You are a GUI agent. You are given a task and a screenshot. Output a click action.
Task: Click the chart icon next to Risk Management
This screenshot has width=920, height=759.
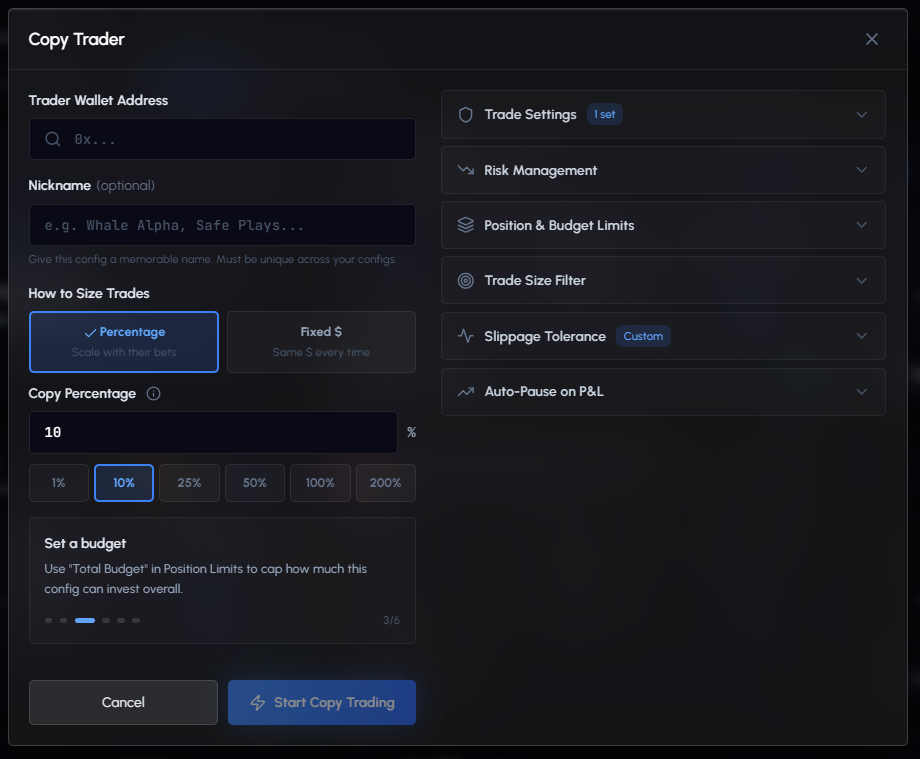point(465,170)
